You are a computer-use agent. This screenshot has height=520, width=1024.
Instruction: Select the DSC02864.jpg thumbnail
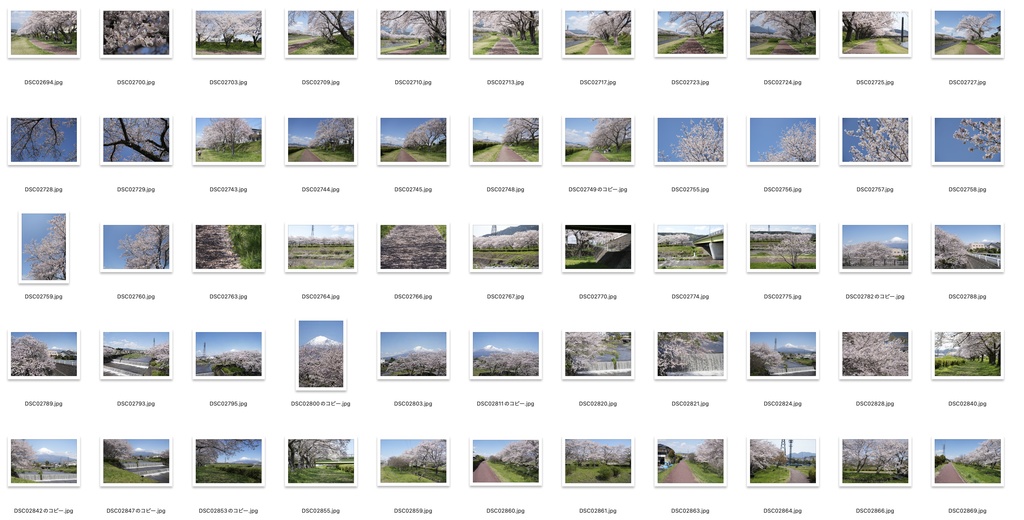pyautogui.click(x=783, y=461)
